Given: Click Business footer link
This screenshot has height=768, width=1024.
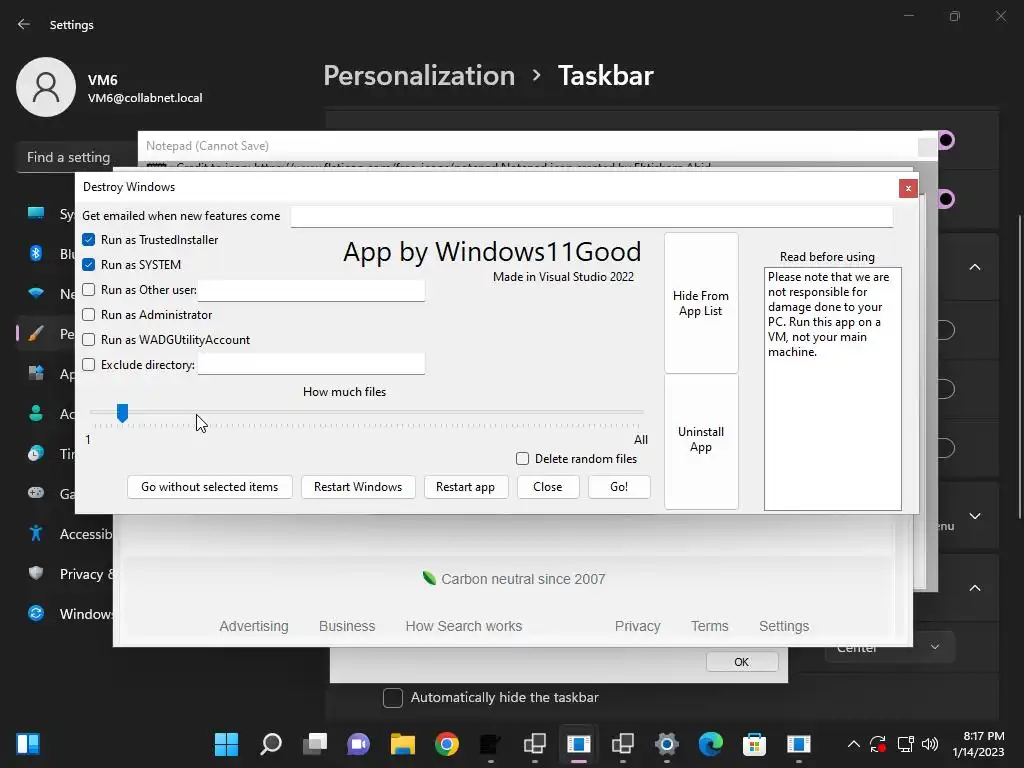Looking at the screenshot, I should coord(347,626).
